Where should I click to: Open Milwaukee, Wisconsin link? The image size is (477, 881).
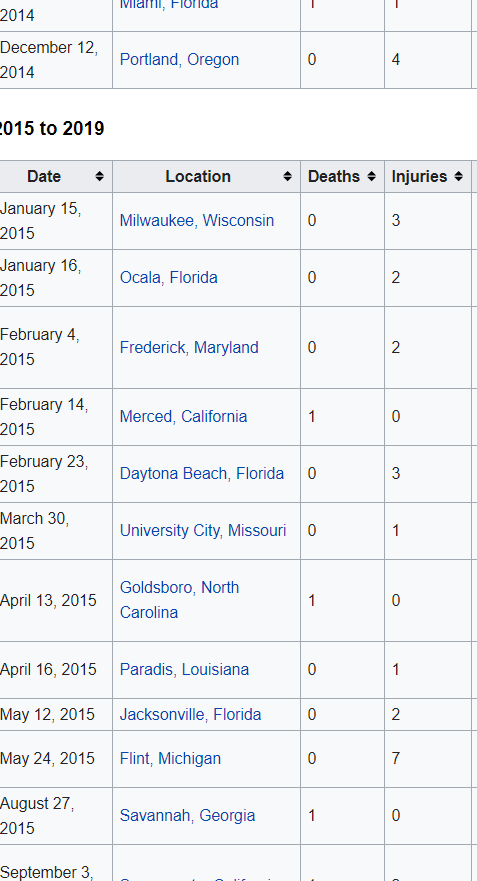click(x=197, y=220)
